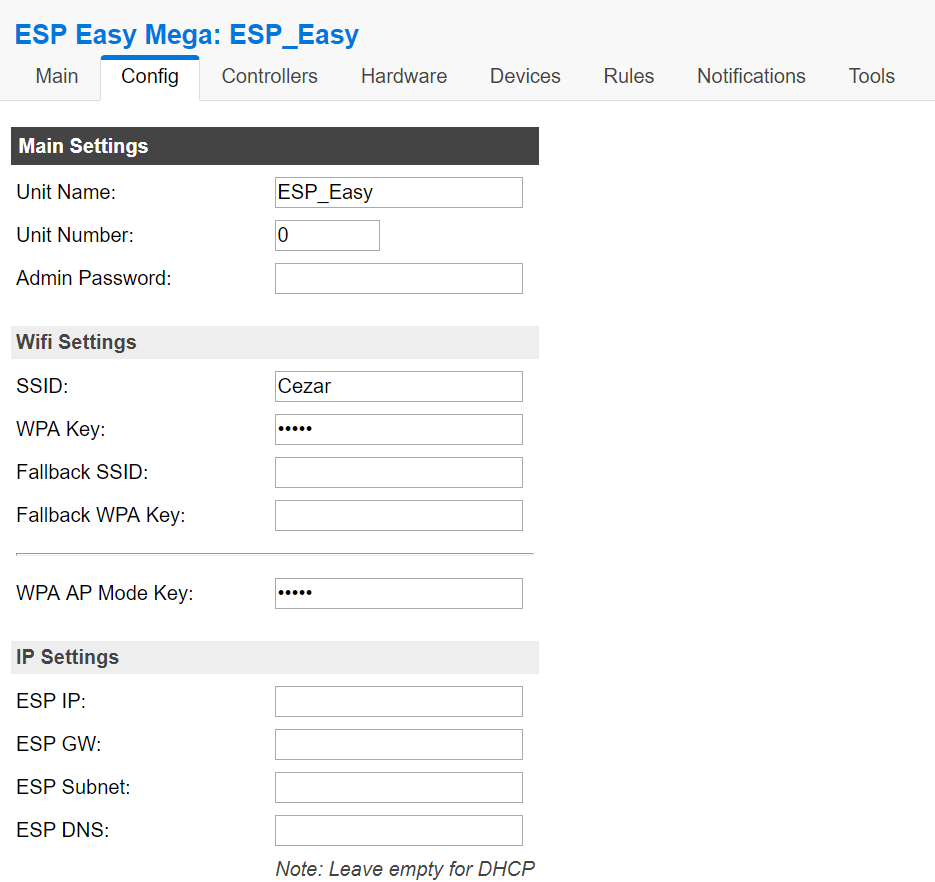
Task: Click the WPA AP Mode Key field
Action: pos(398,593)
